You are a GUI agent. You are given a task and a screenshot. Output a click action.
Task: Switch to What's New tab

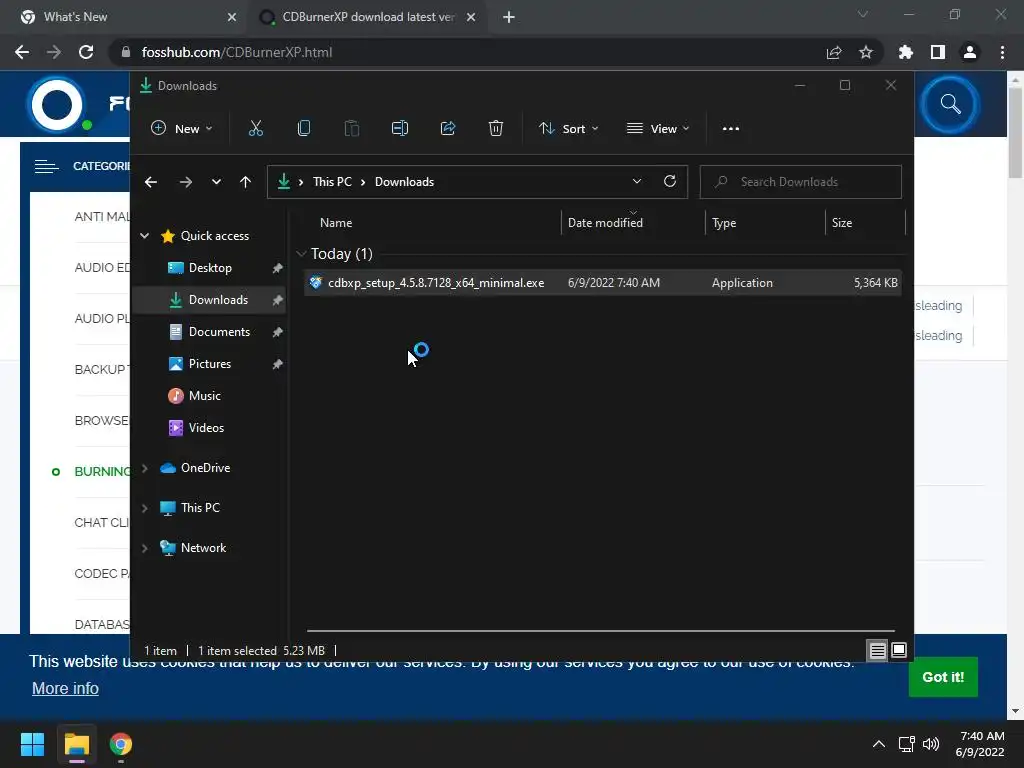(124, 17)
